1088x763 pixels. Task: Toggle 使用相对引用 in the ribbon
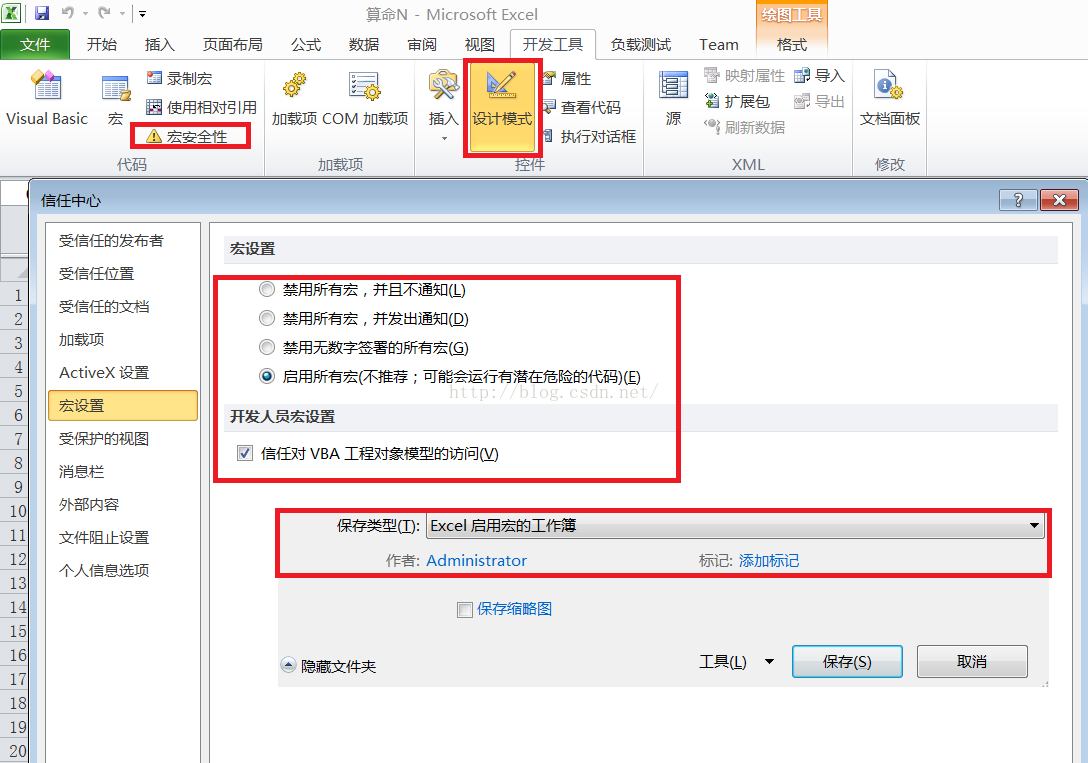(201, 107)
